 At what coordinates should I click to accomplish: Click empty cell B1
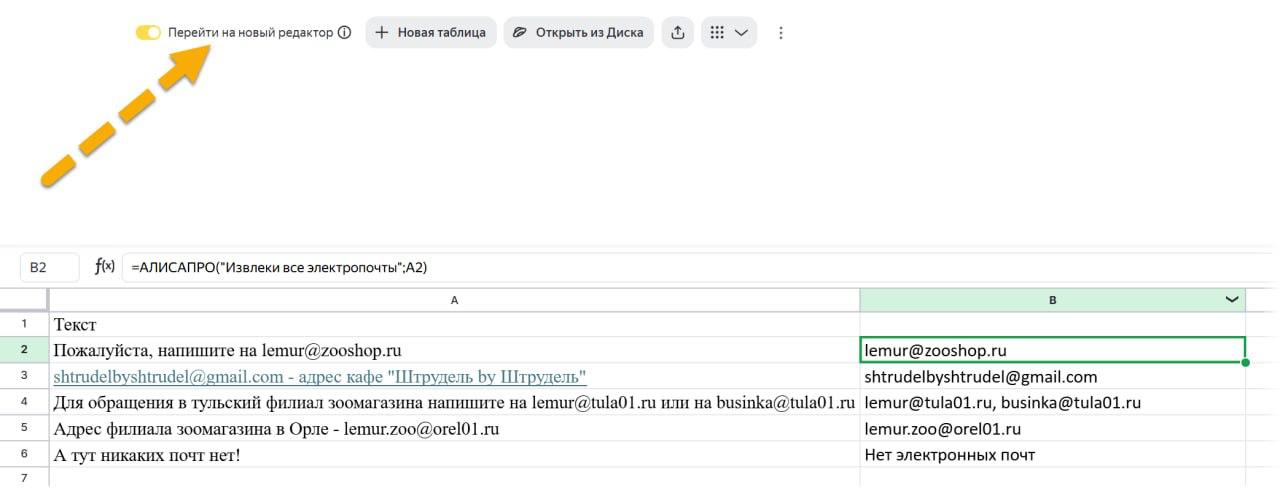(1052, 324)
